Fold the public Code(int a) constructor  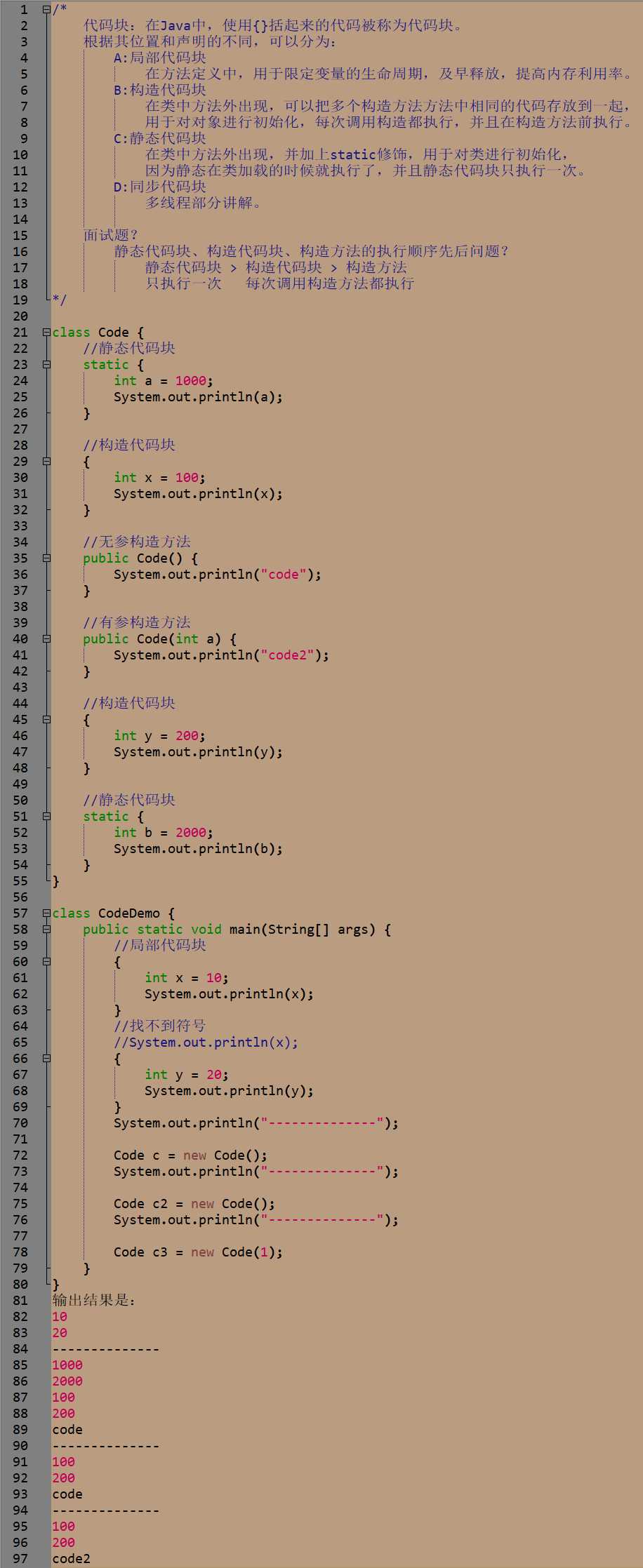(46, 639)
